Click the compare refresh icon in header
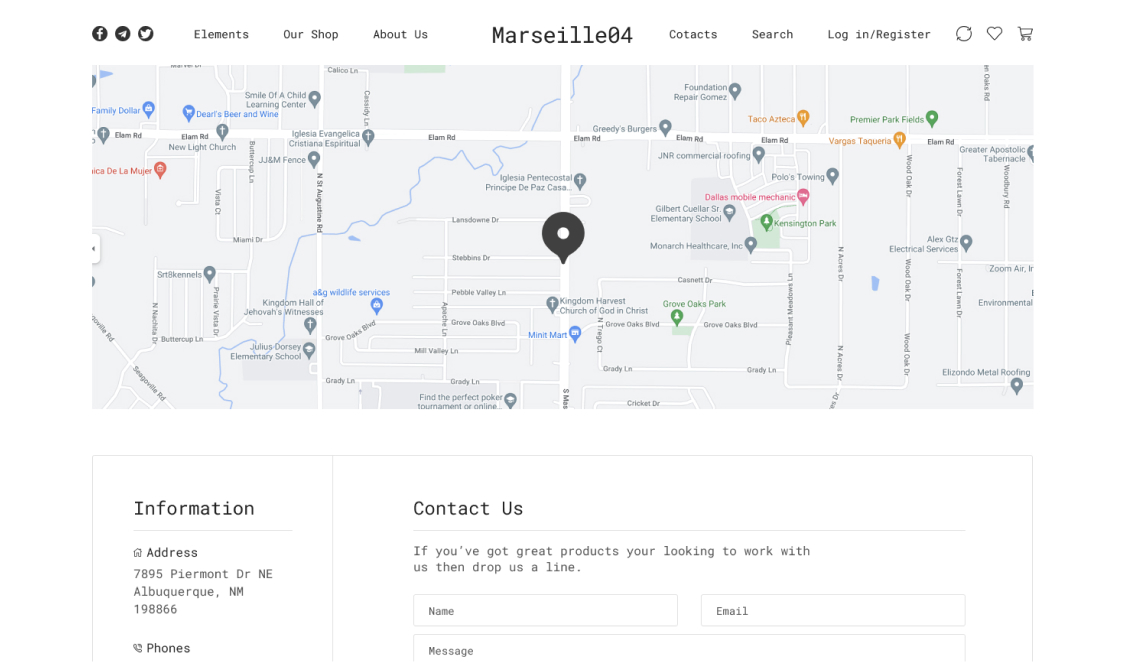The width and height of the screenshot is (1125, 662). point(964,34)
